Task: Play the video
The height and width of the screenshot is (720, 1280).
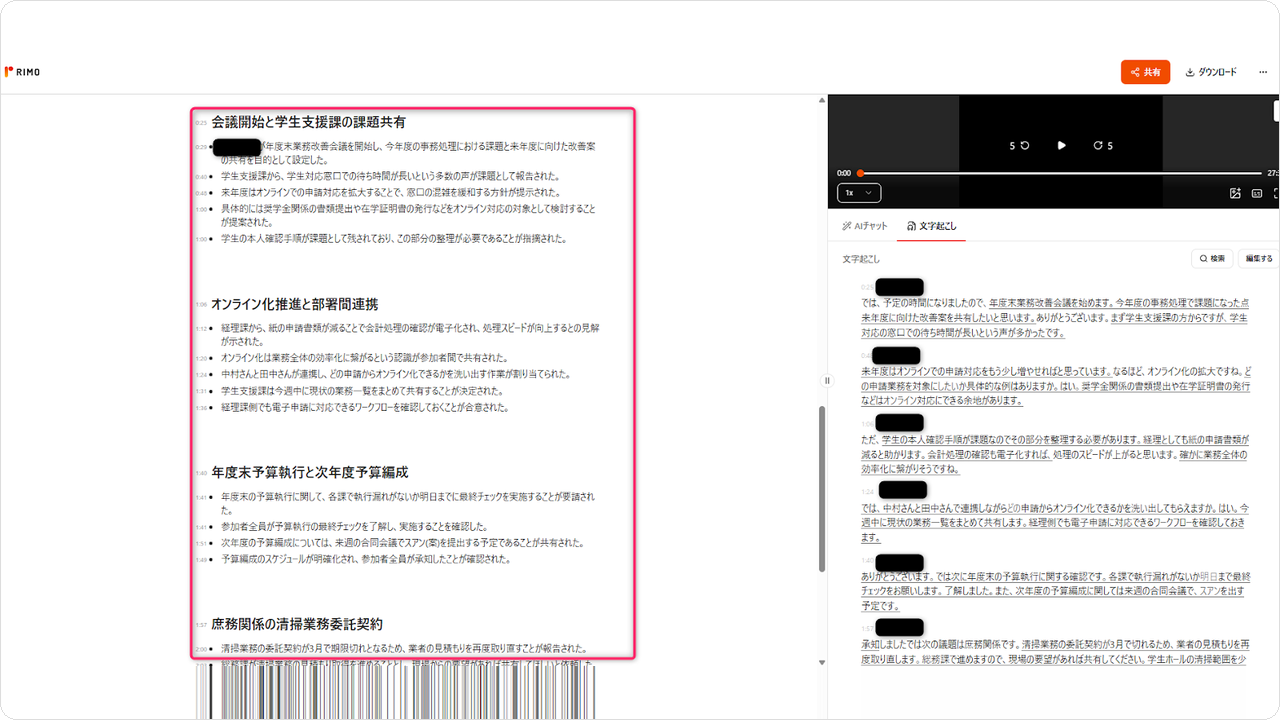Action: click(x=1061, y=145)
